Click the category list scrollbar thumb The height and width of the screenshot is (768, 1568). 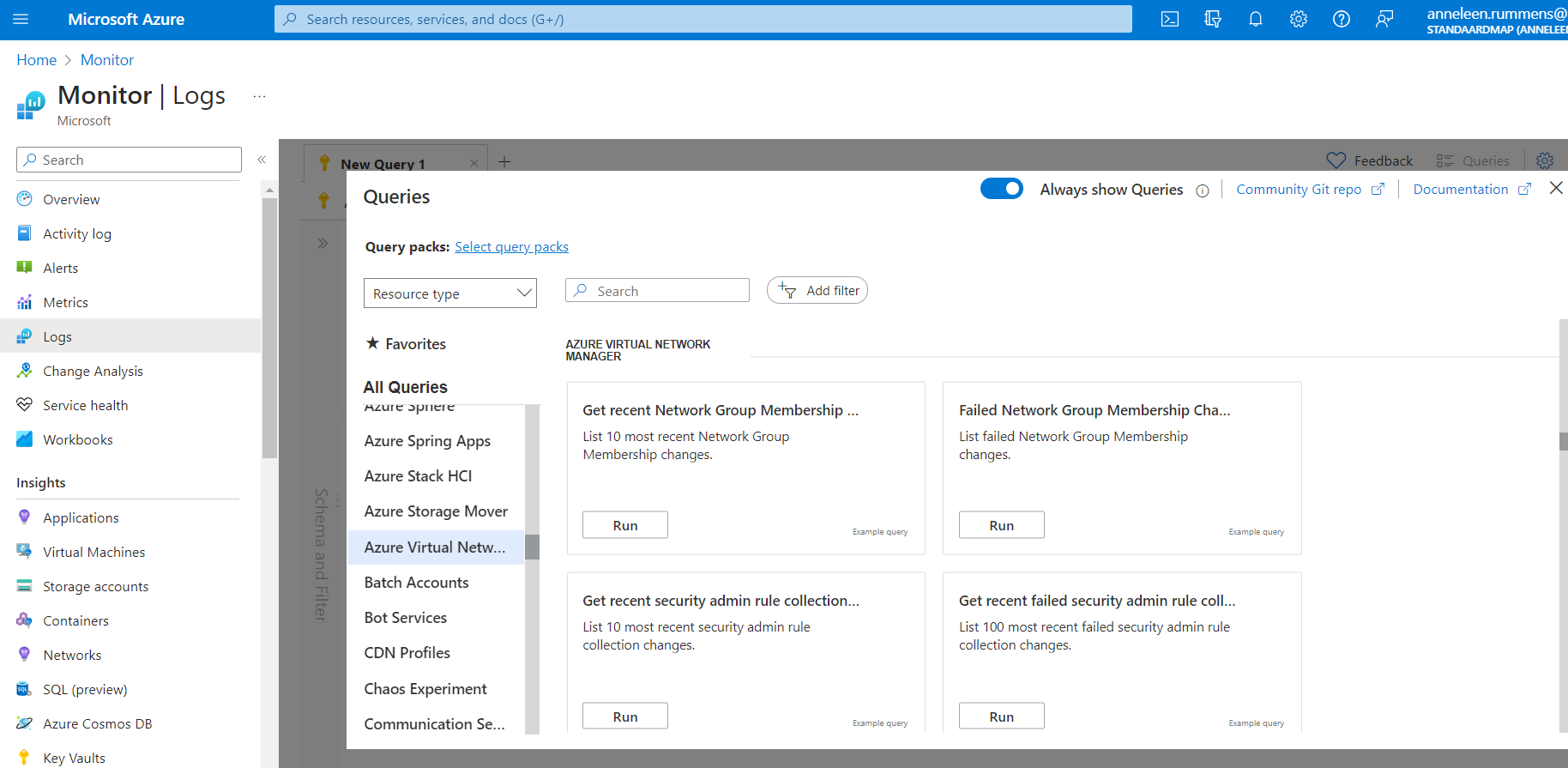coord(532,547)
